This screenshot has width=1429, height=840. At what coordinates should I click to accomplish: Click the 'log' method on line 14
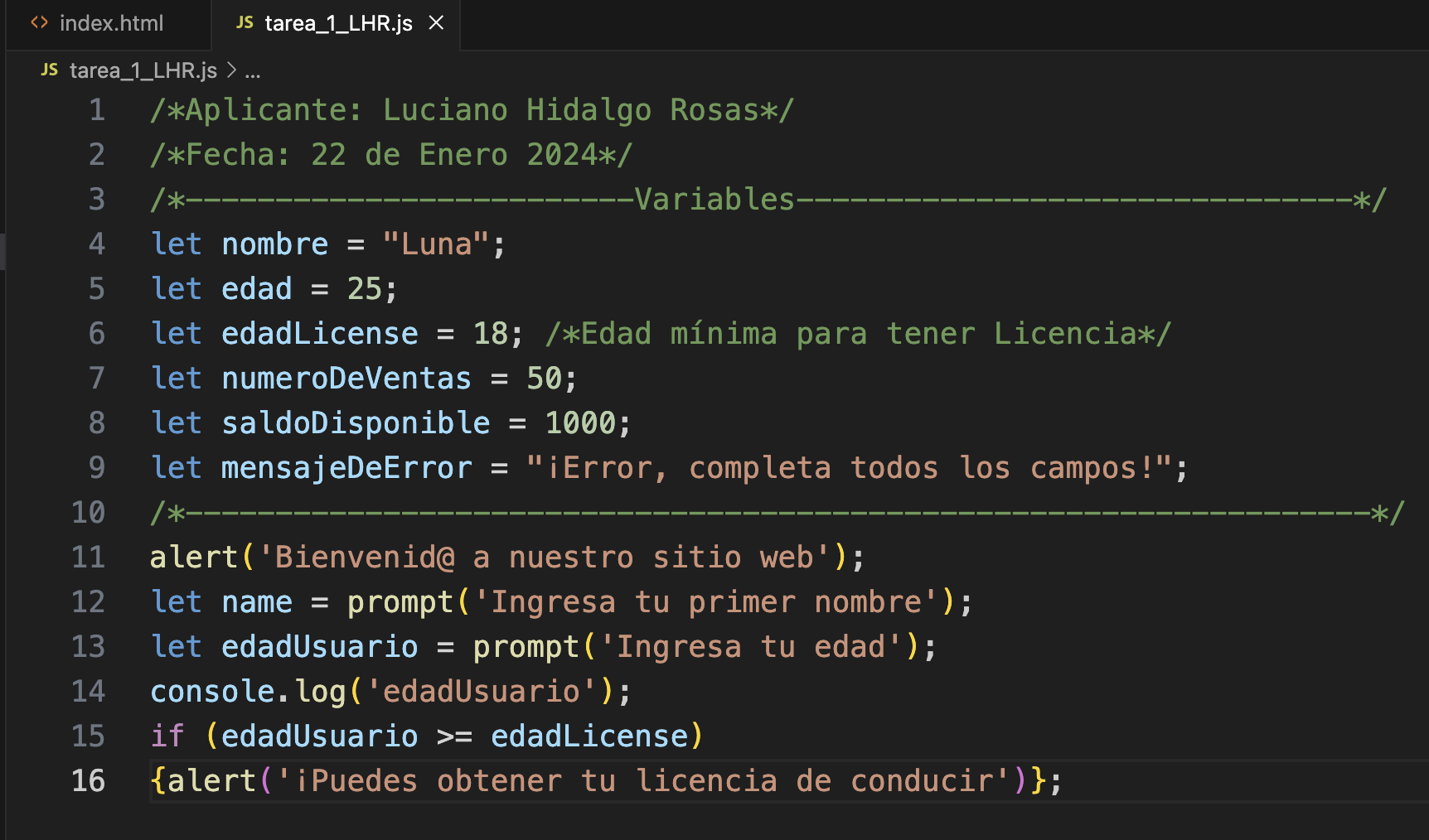[320, 692]
